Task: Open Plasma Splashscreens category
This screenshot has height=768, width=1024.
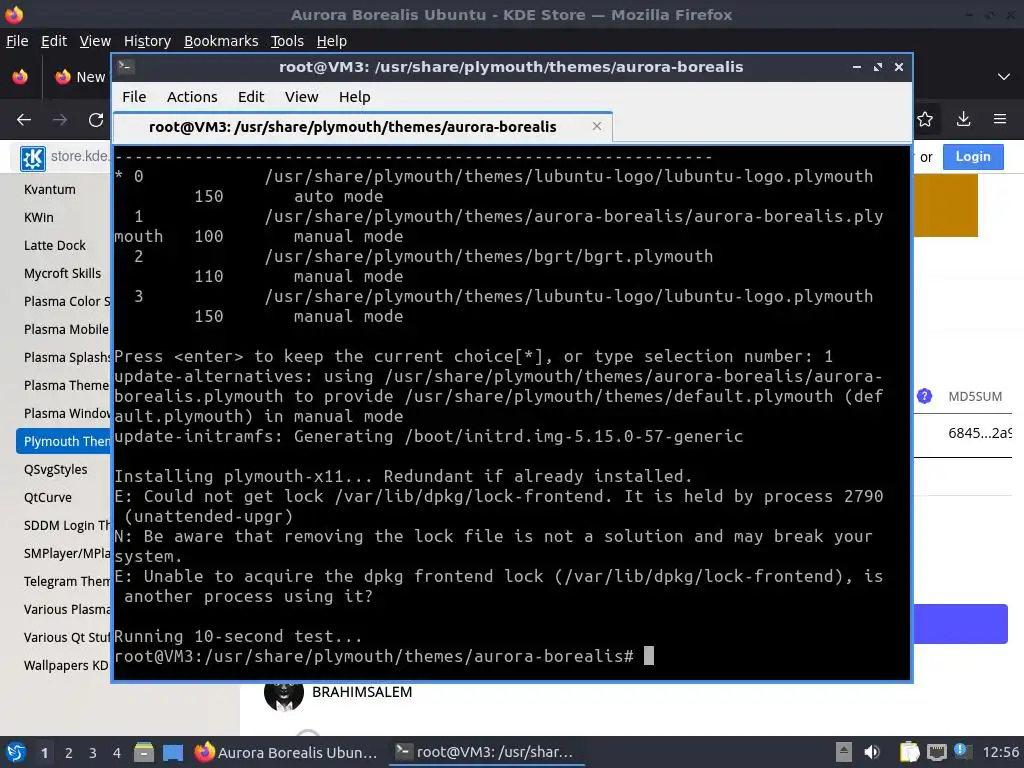Action: pos(67,358)
